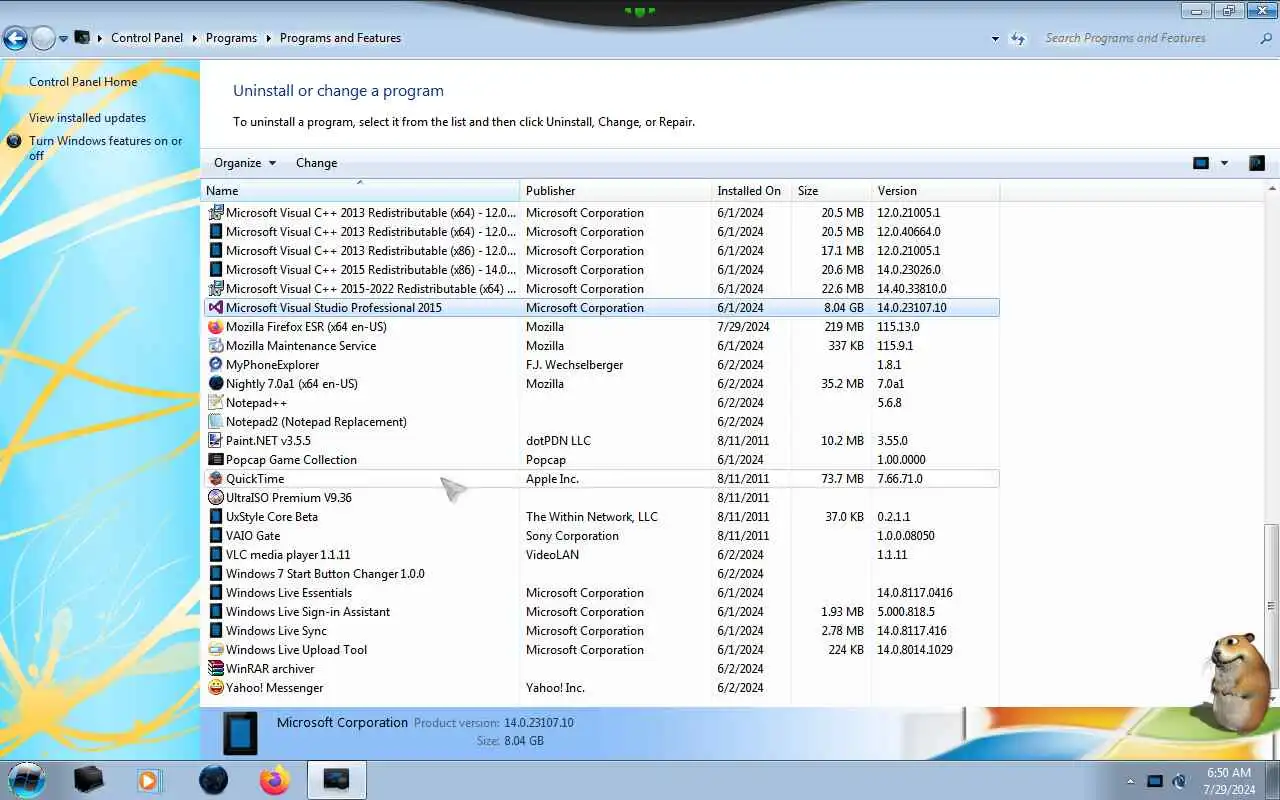Click the size cell '73.7 MB'
The width and height of the screenshot is (1280, 800).
coord(842,479)
